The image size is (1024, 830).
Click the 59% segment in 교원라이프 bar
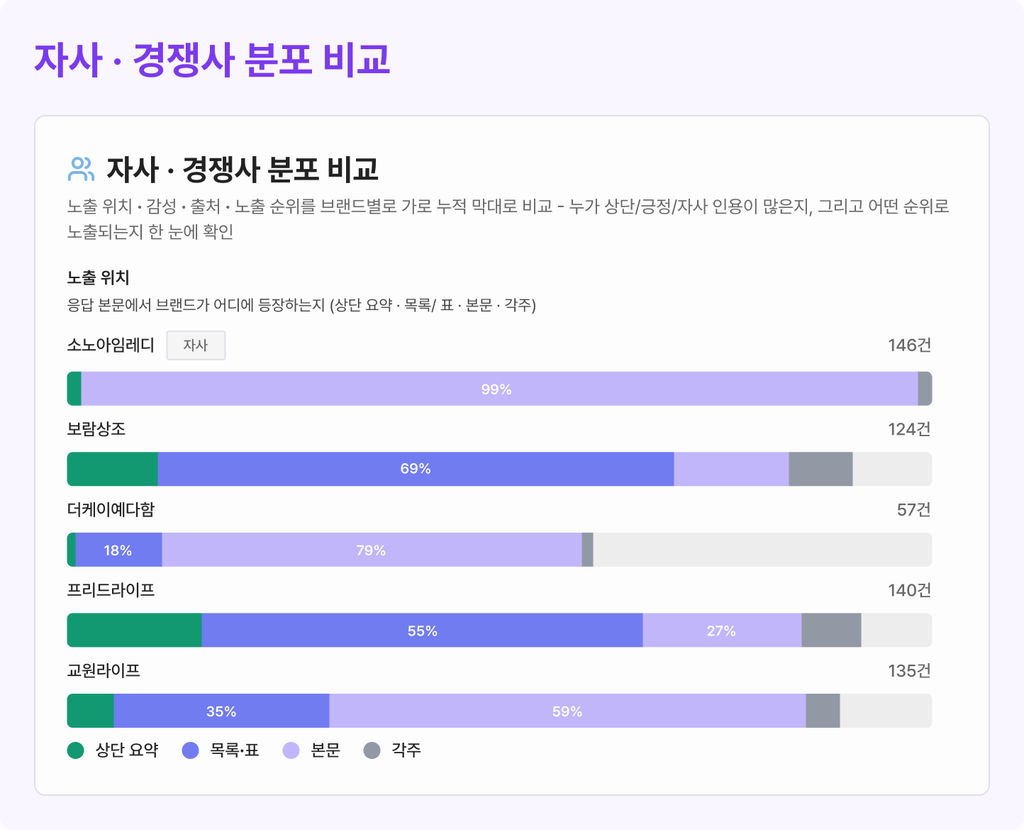coord(568,710)
